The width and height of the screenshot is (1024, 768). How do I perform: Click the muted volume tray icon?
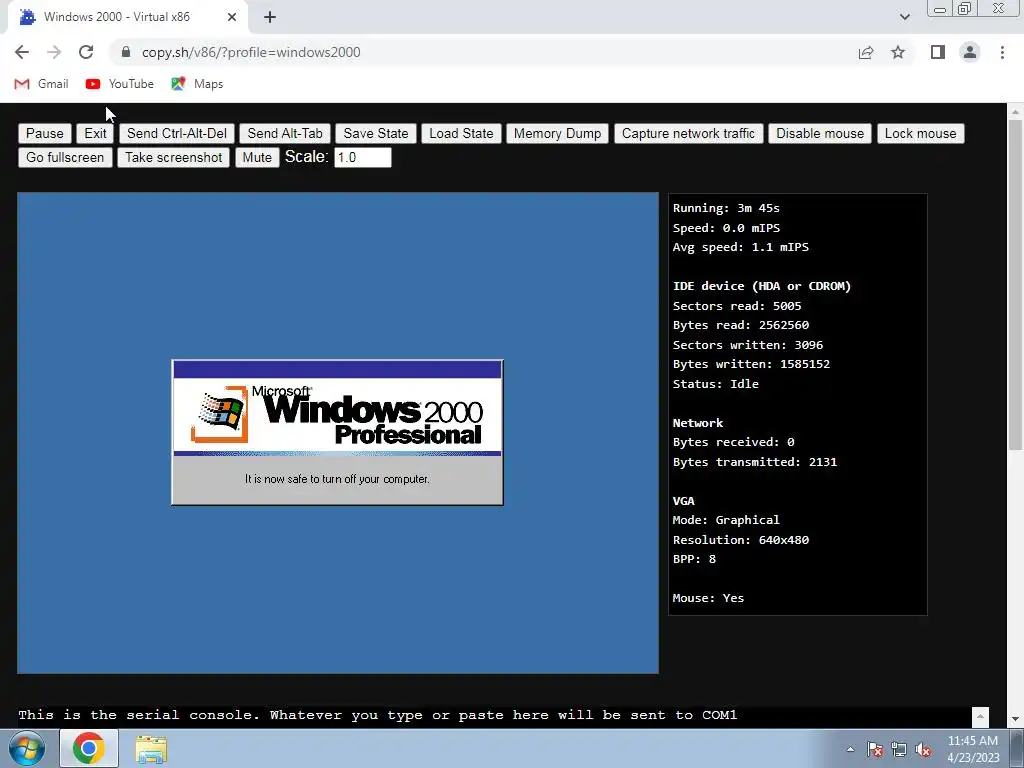point(923,749)
